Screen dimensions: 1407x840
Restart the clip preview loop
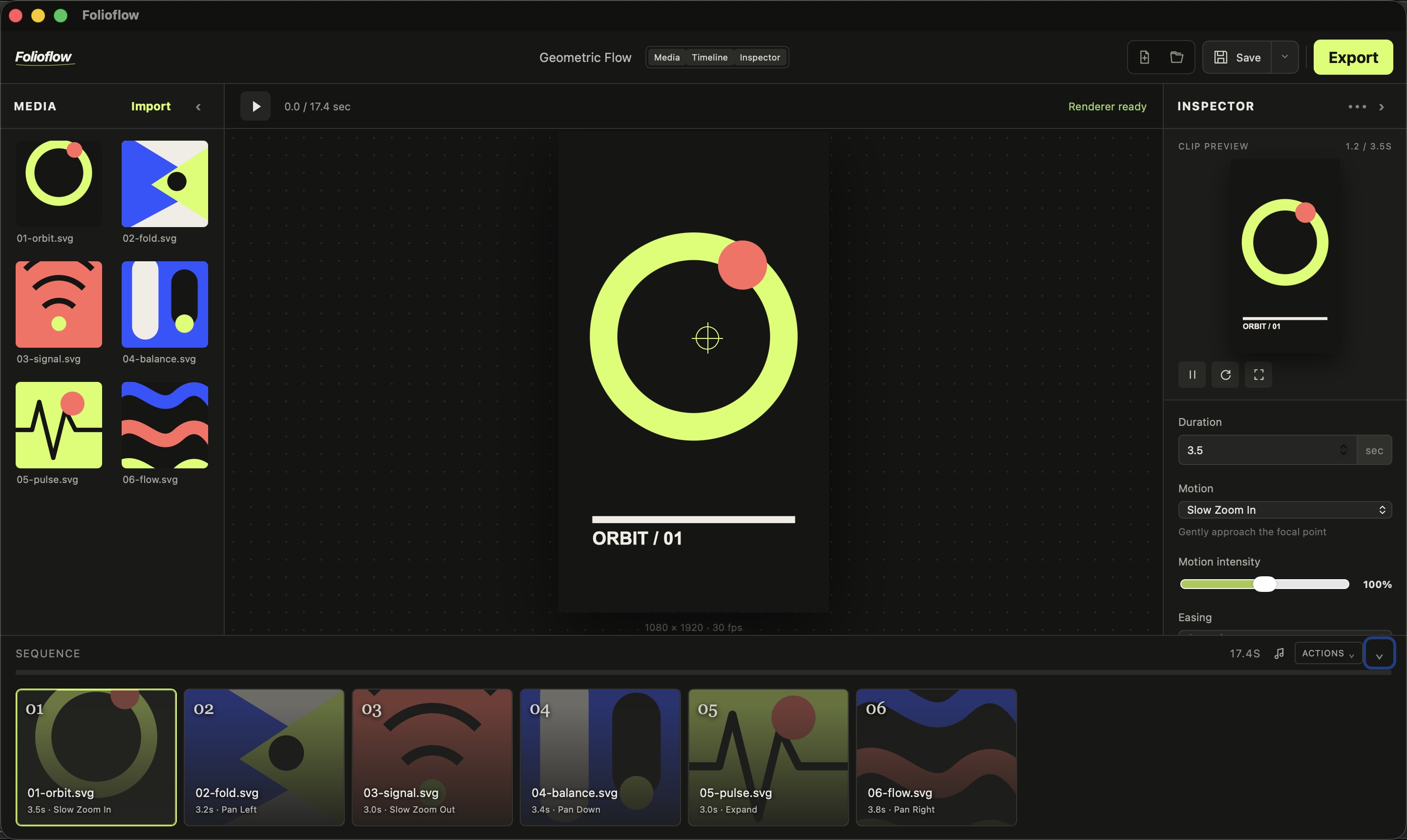coord(1225,375)
